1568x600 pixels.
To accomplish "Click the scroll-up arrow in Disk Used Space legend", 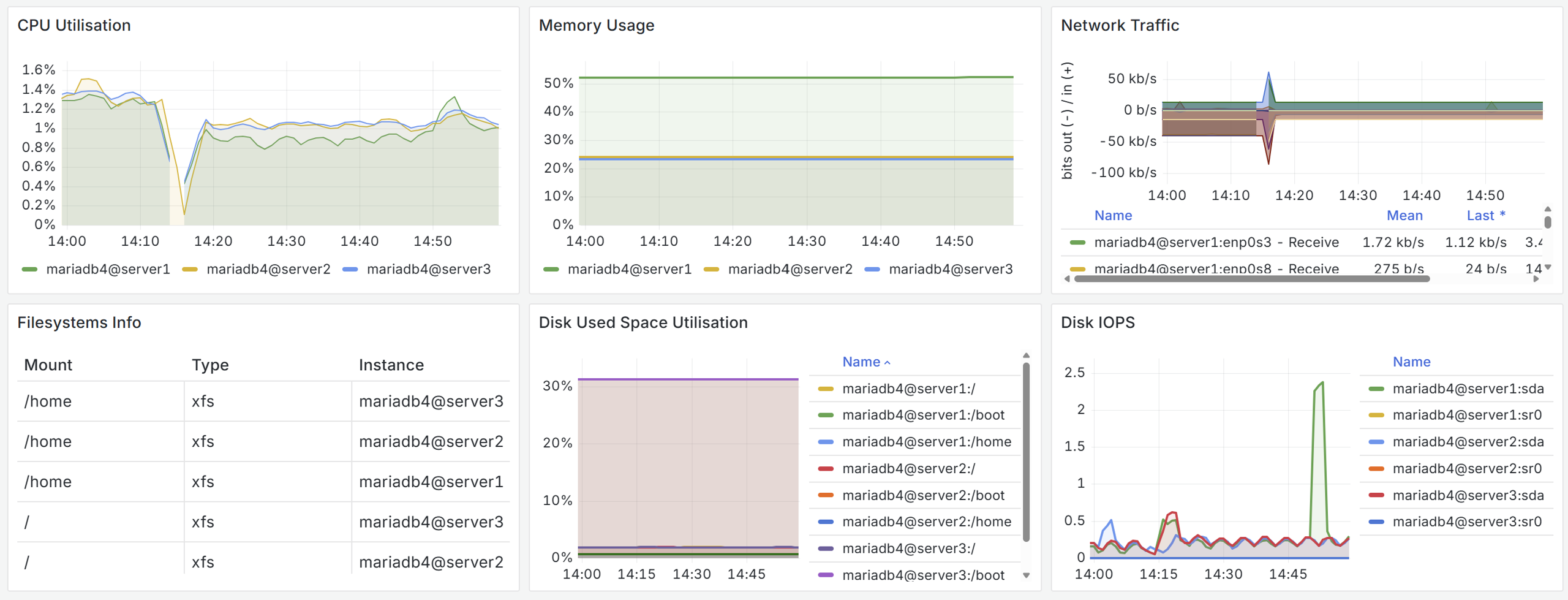I will (1027, 355).
